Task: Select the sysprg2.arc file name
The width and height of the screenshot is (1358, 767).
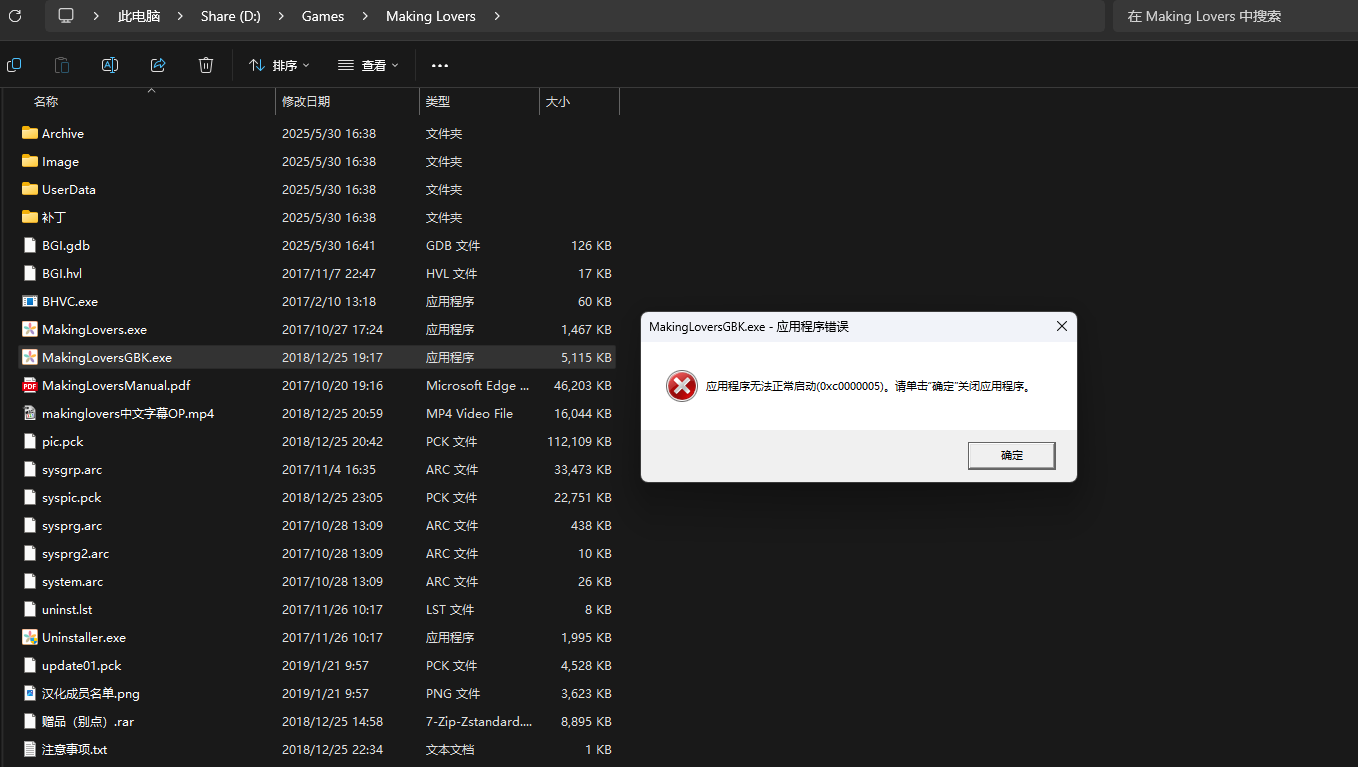Action: (76, 553)
